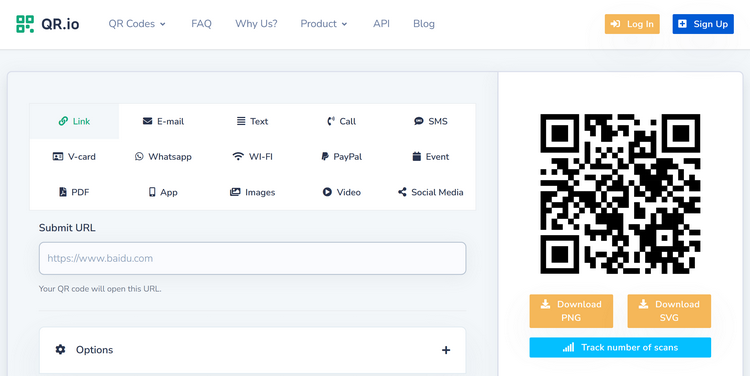
Task: Pick the V-card QR type
Action: [74, 157]
